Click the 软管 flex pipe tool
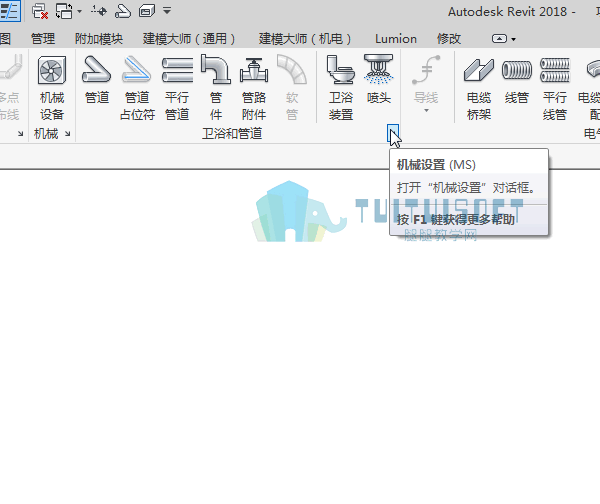 292,88
